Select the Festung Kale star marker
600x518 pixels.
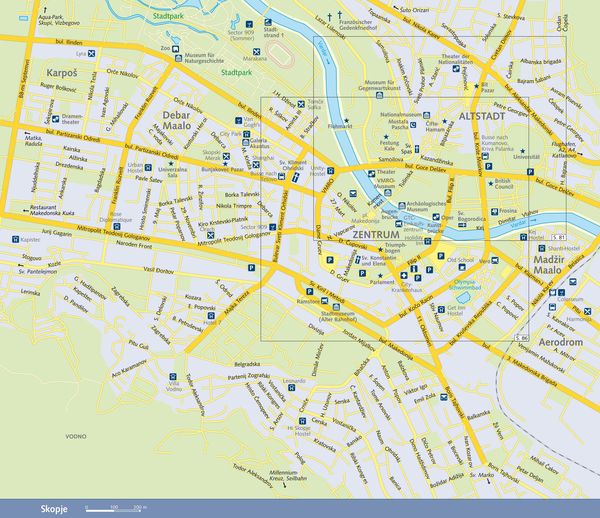pos(386,137)
